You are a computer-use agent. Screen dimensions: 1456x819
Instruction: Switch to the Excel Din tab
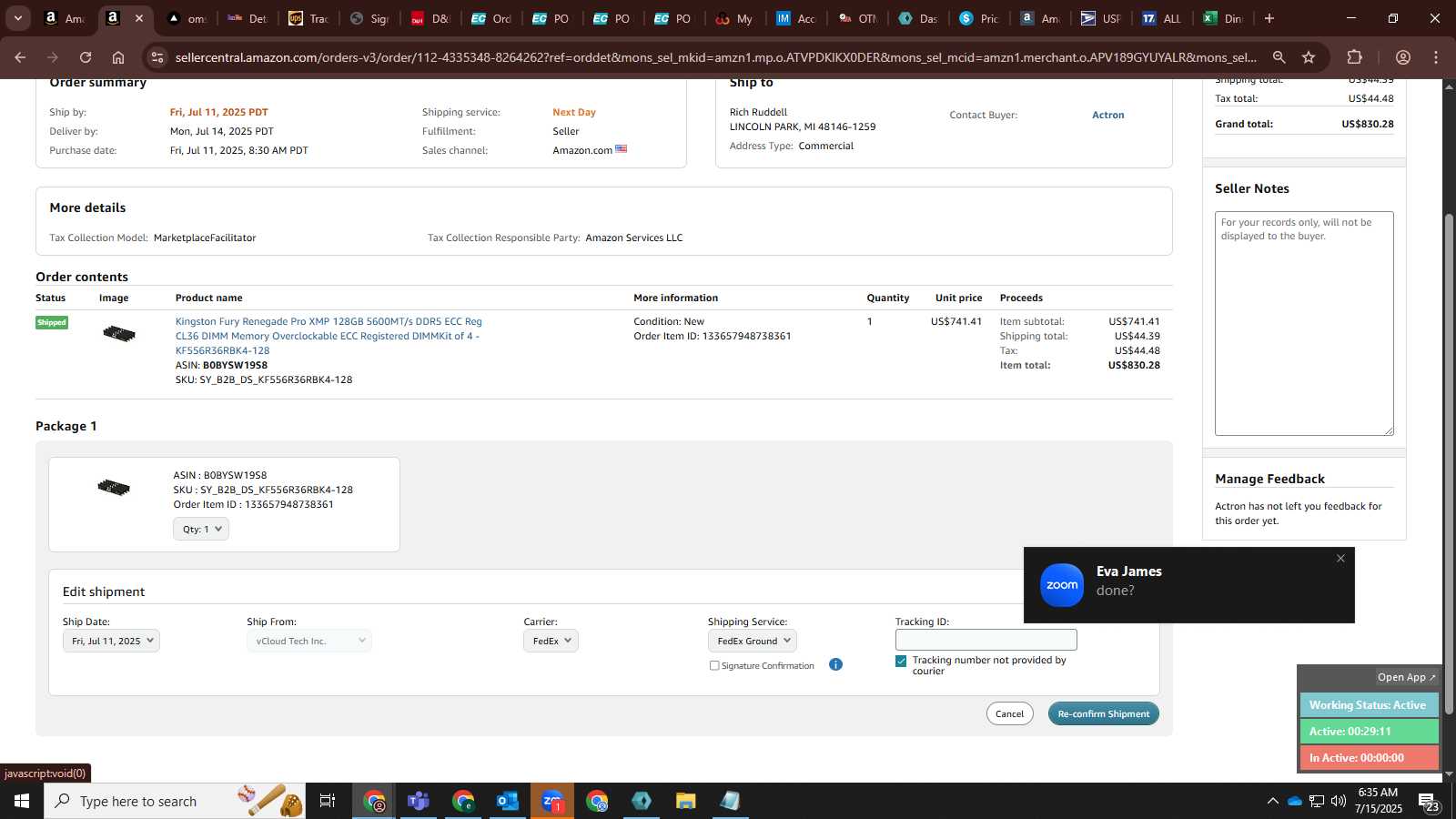[1222, 18]
